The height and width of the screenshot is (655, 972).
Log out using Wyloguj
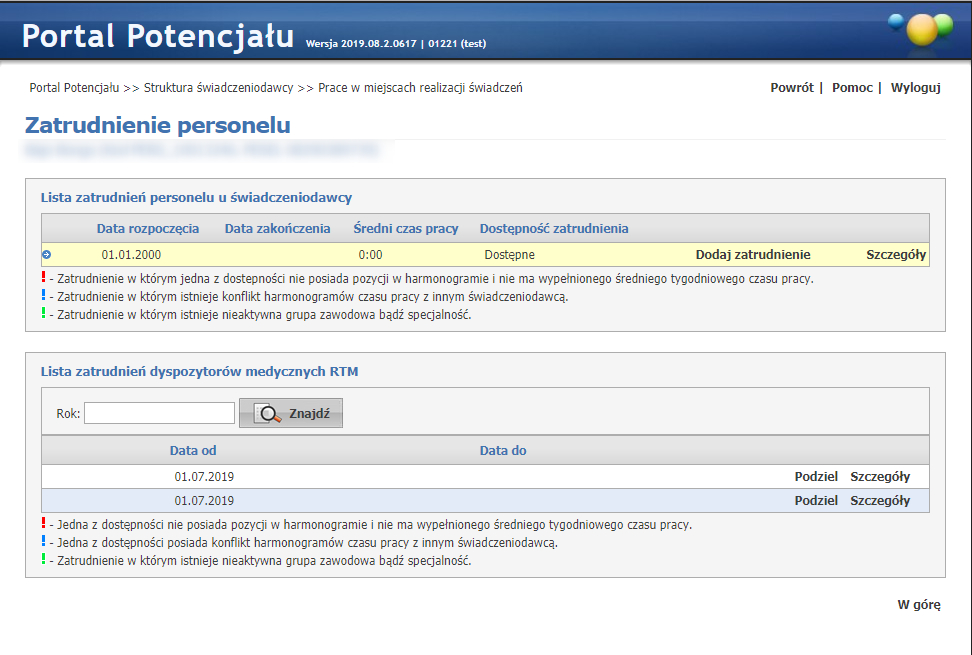915,88
